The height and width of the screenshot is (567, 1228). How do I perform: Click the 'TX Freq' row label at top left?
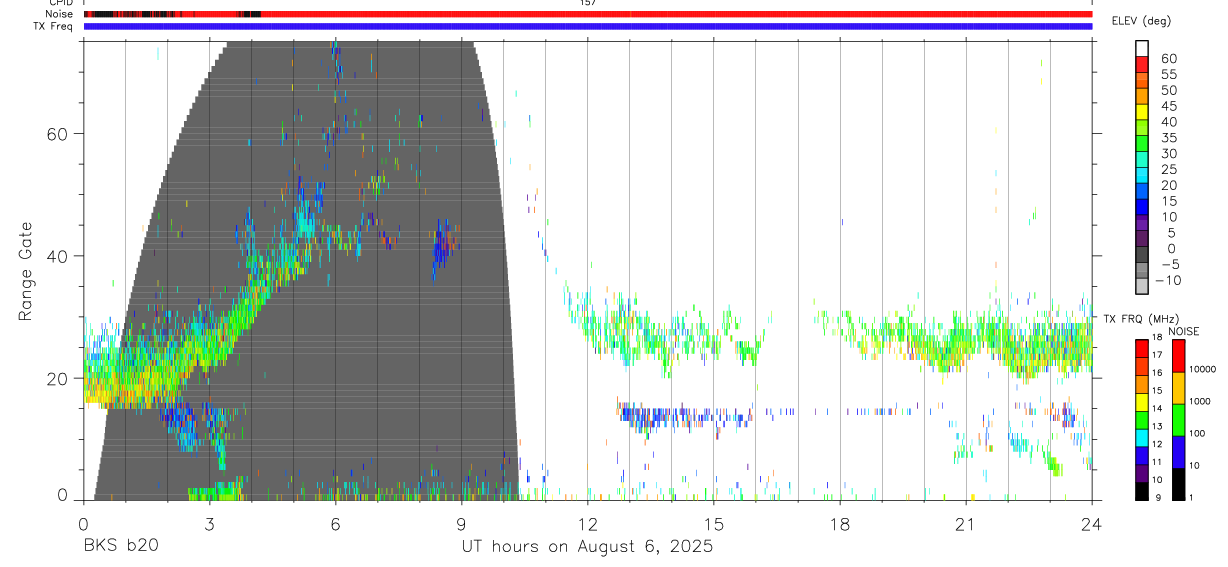click(55, 26)
